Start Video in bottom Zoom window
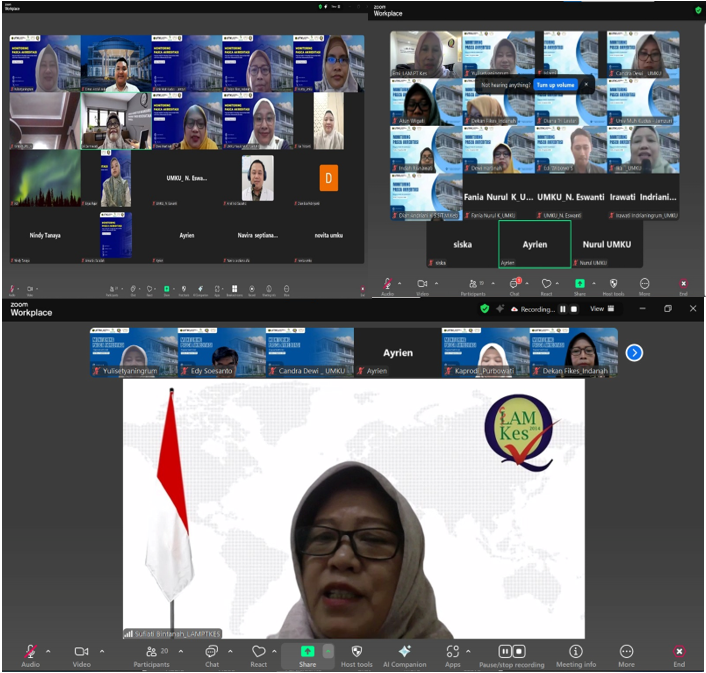 click(81, 656)
